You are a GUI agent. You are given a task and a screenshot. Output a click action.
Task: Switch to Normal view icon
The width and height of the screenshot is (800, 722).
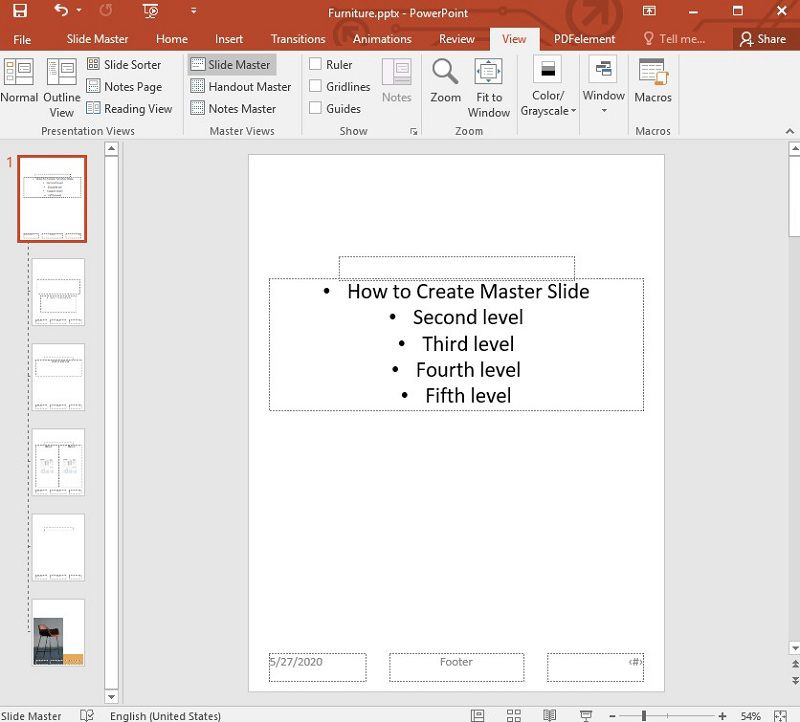pos(19,71)
